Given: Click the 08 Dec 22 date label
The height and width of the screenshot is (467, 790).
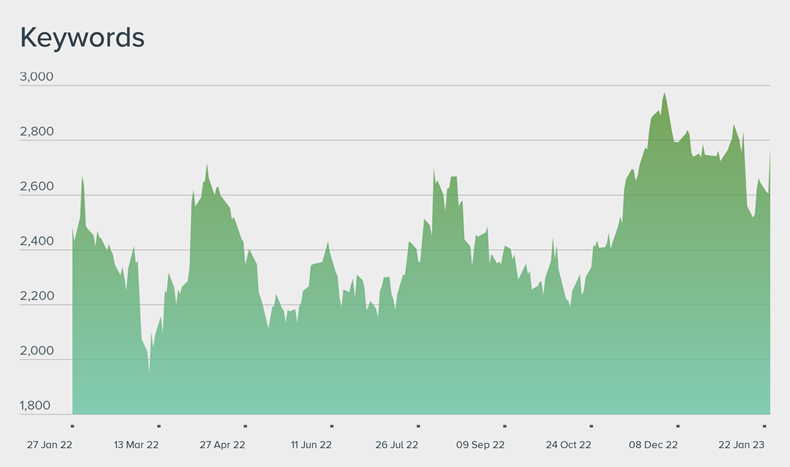Looking at the screenshot, I should click(654, 444).
